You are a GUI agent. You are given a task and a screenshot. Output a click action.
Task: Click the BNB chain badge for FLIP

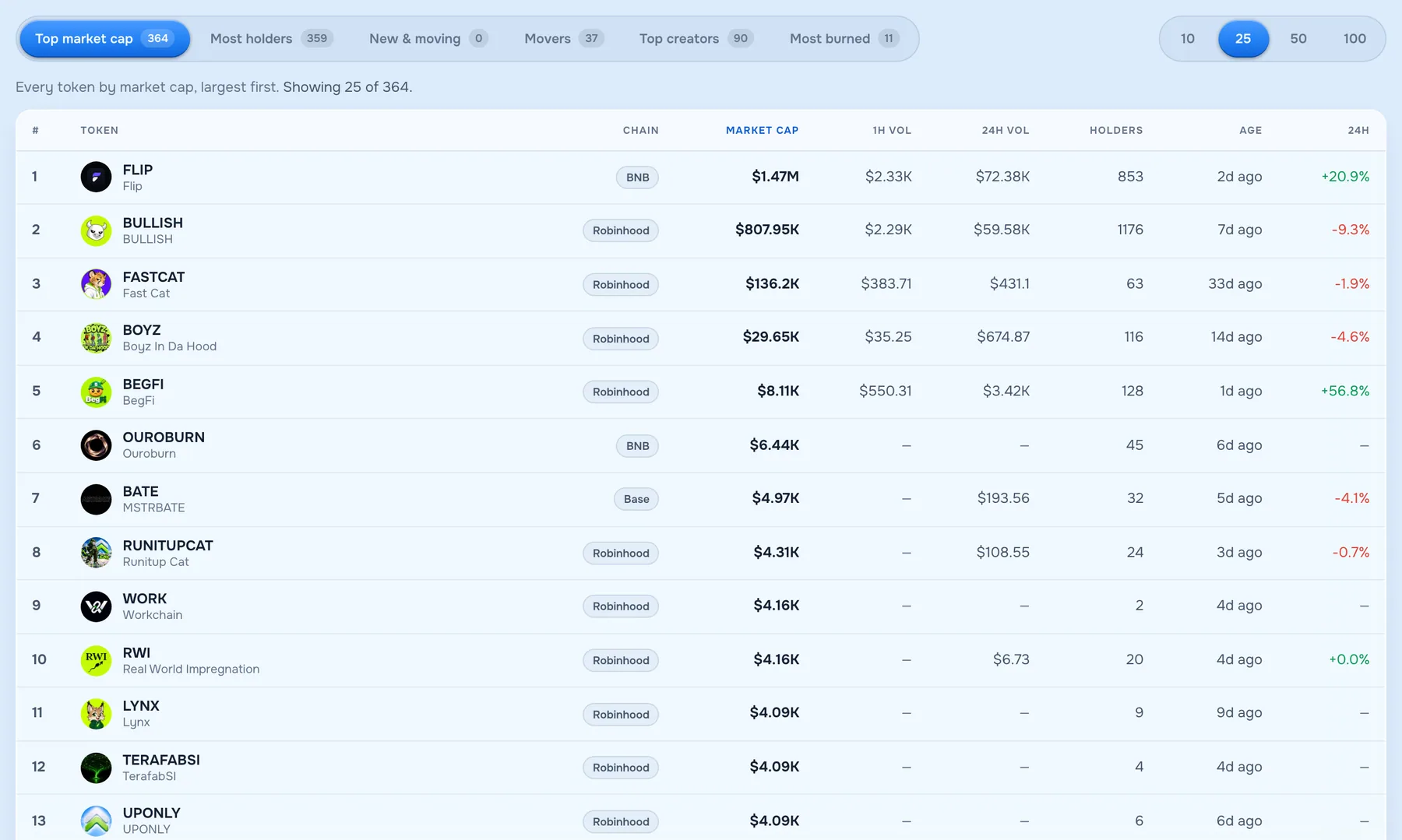(637, 177)
